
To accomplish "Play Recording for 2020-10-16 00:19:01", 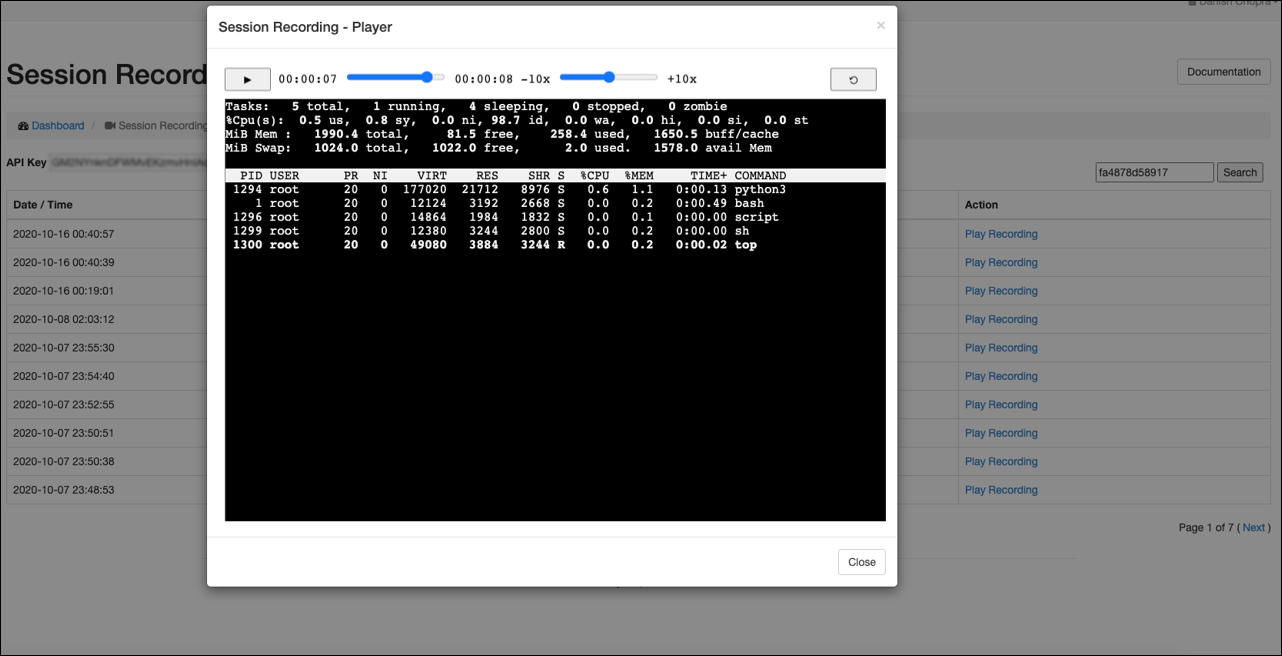I will (1001, 291).
